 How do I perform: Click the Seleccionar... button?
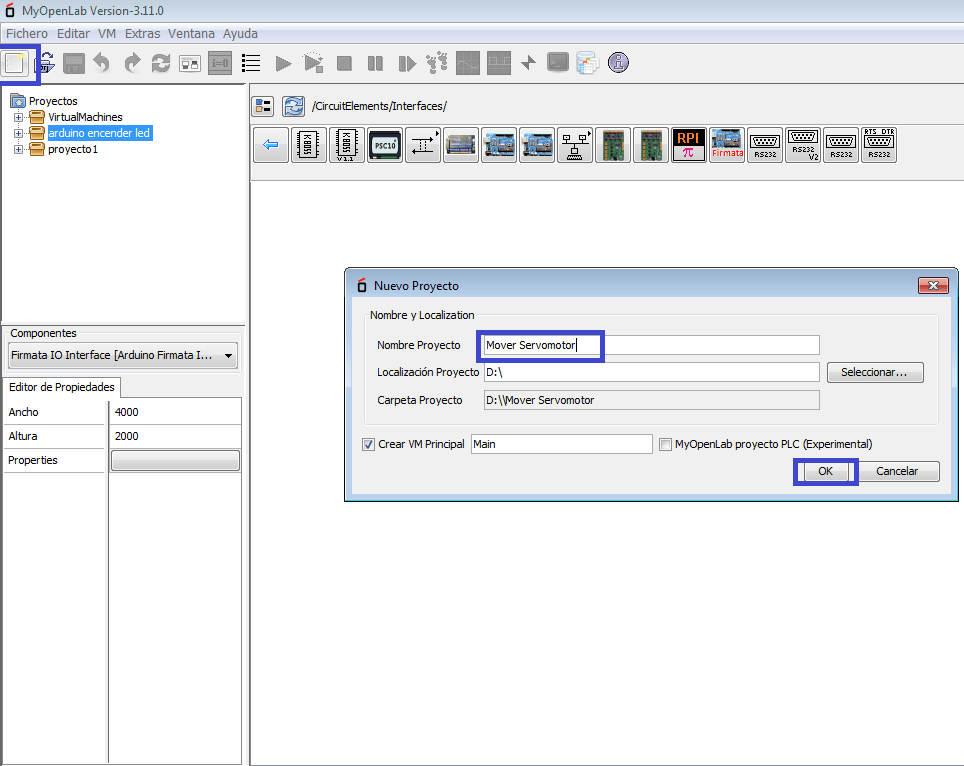tap(875, 373)
